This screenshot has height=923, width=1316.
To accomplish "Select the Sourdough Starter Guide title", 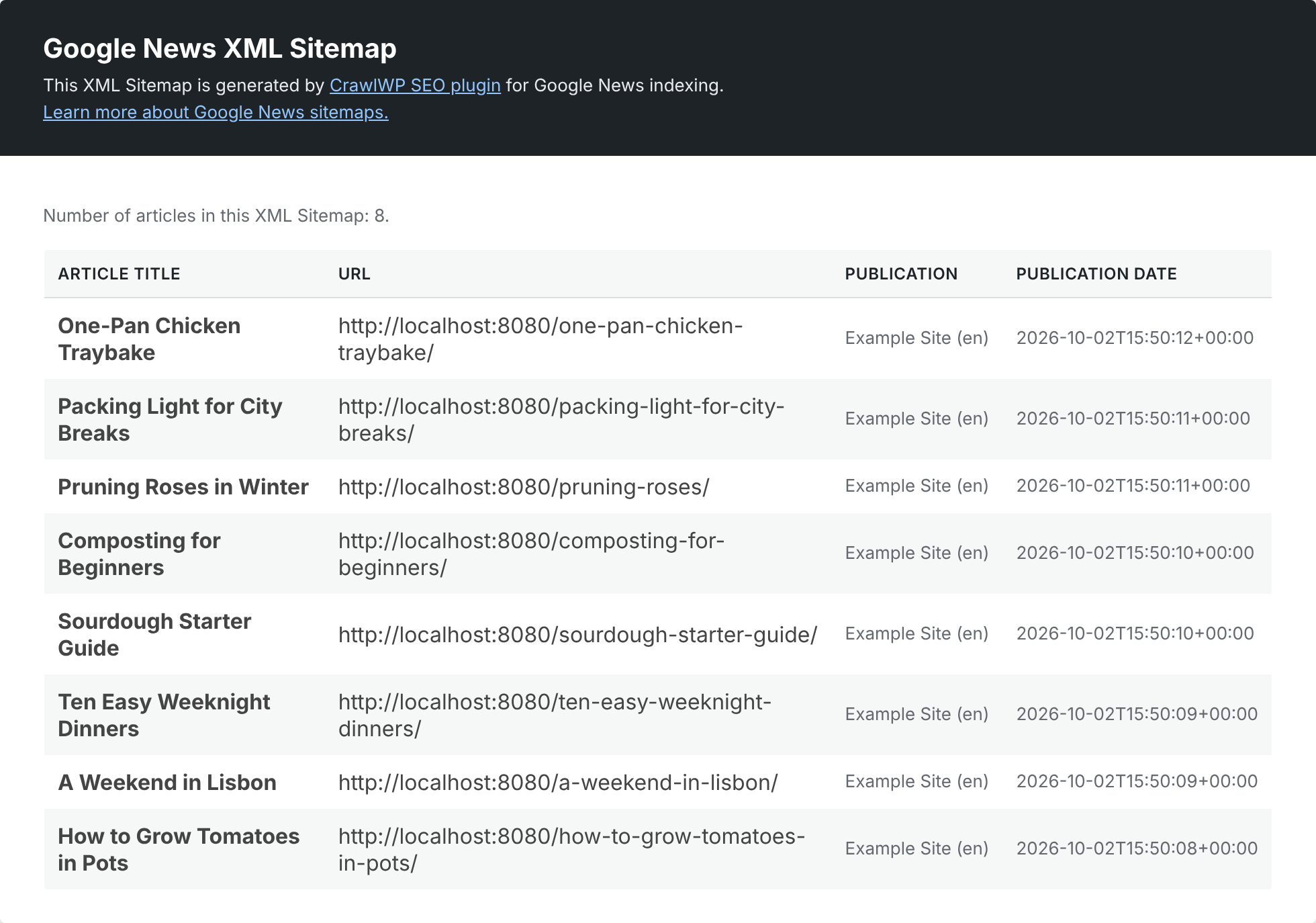I will point(154,634).
